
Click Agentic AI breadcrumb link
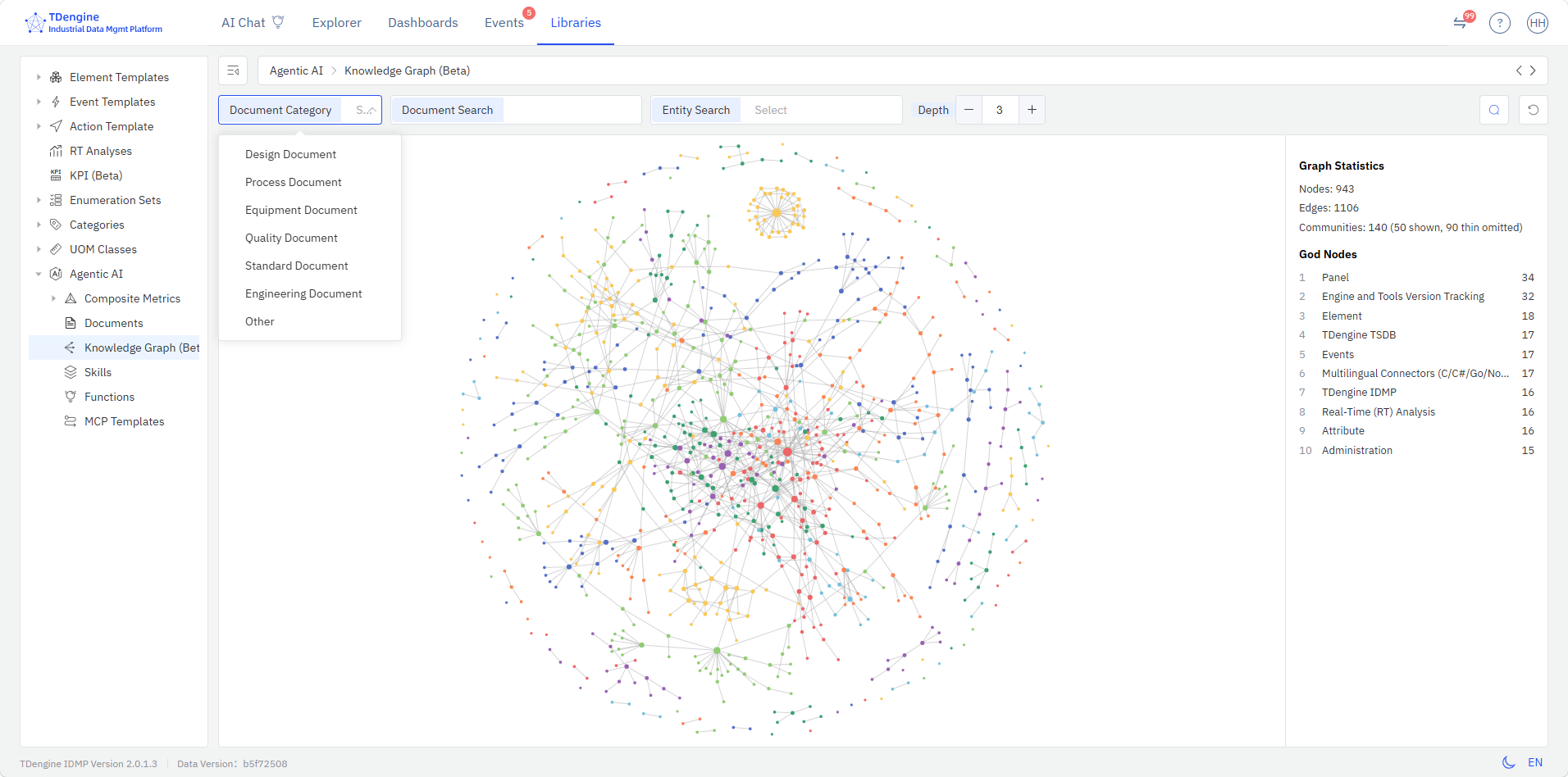click(x=296, y=70)
